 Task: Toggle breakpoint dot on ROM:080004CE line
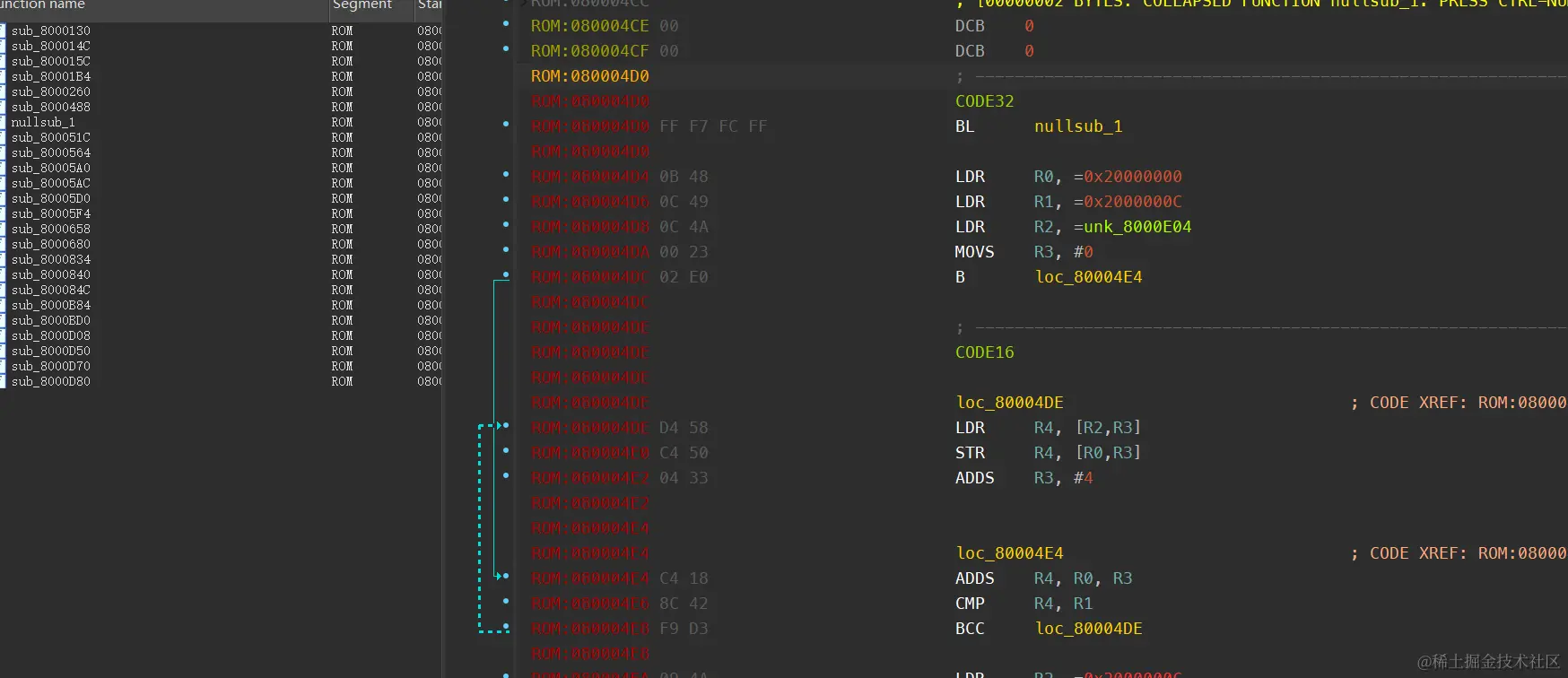(x=506, y=23)
